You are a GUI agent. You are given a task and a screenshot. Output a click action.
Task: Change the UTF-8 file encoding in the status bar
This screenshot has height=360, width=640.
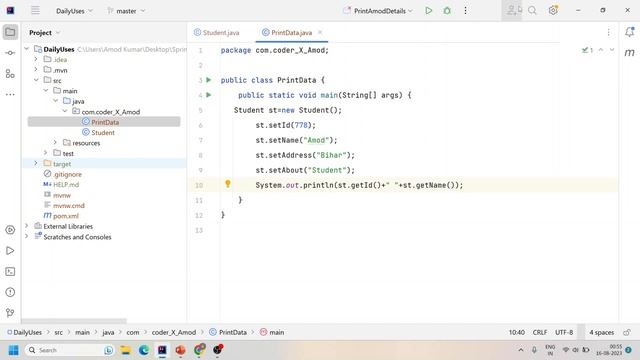(564, 332)
